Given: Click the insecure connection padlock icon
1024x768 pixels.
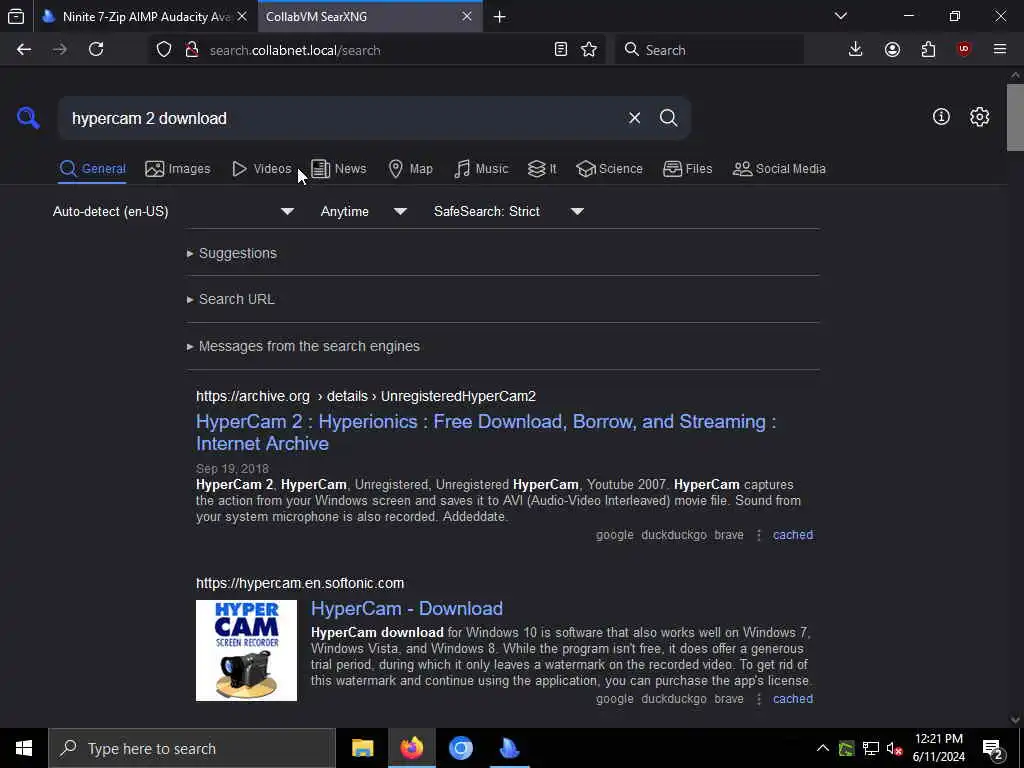Looking at the screenshot, I should pos(191,50).
